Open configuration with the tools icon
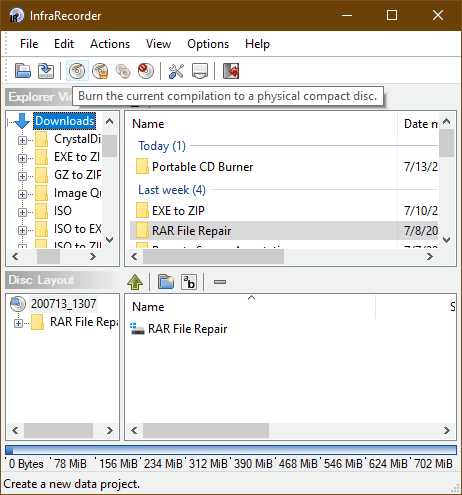This screenshot has height=495, width=462. (x=176, y=71)
